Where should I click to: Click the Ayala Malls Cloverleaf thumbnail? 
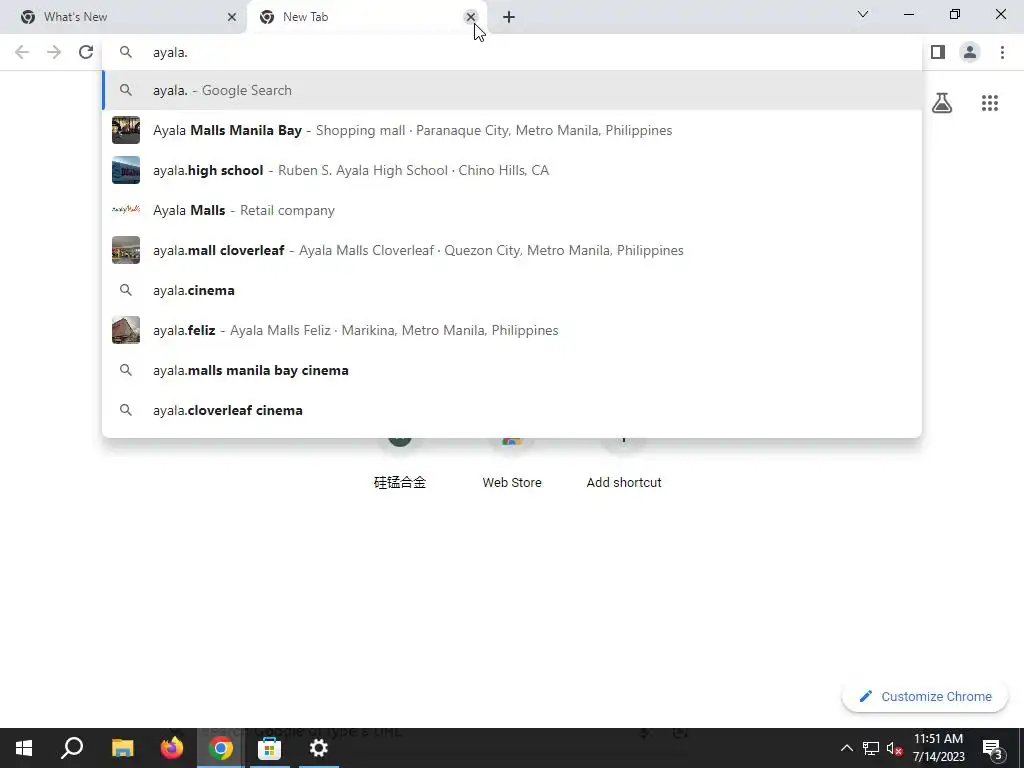click(126, 250)
